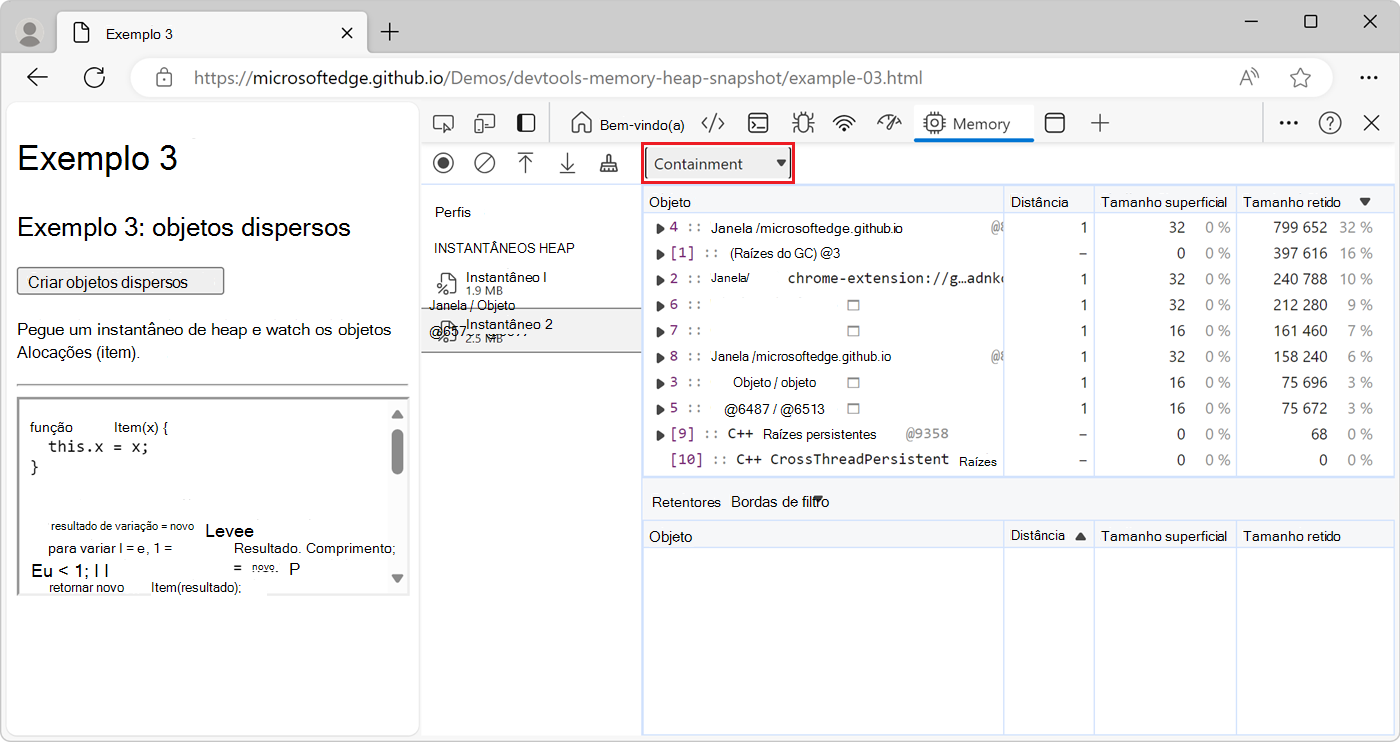Viewport: 1400px width, 742px height.
Task: Expand row 6 in the object tree
Action: [660, 305]
